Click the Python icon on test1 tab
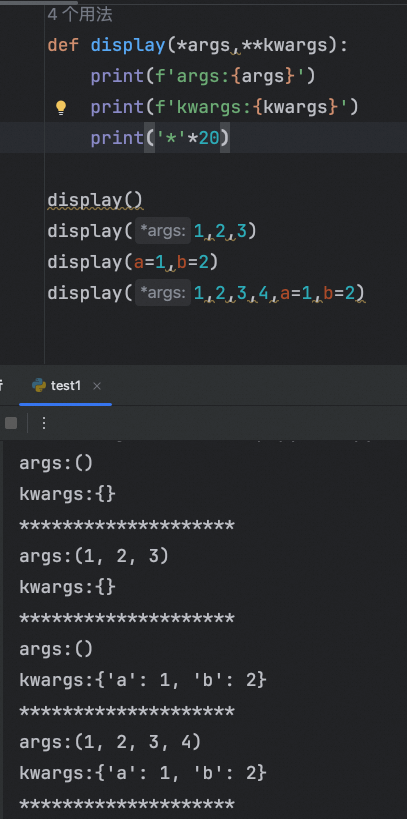 pyautogui.click(x=39, y=385)
